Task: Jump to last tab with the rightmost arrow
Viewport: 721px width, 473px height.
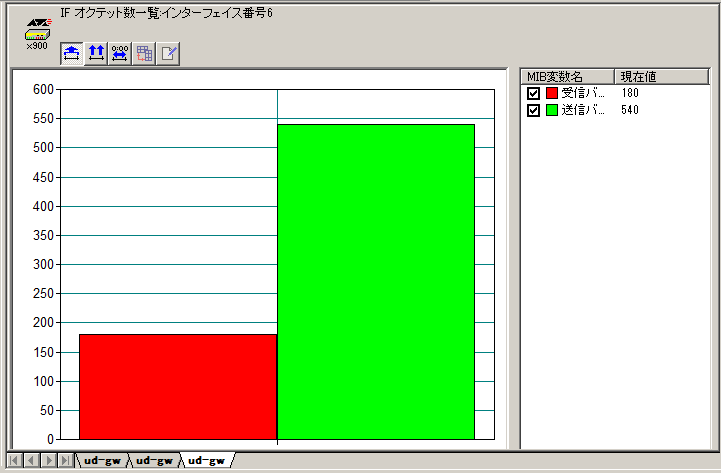Action: coord(65,460)
